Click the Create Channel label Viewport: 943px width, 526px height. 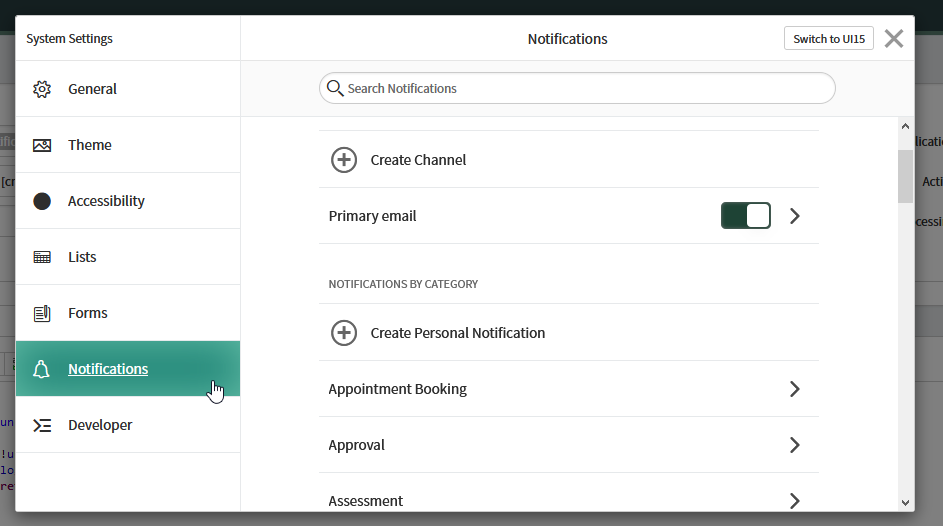point(418,160)
